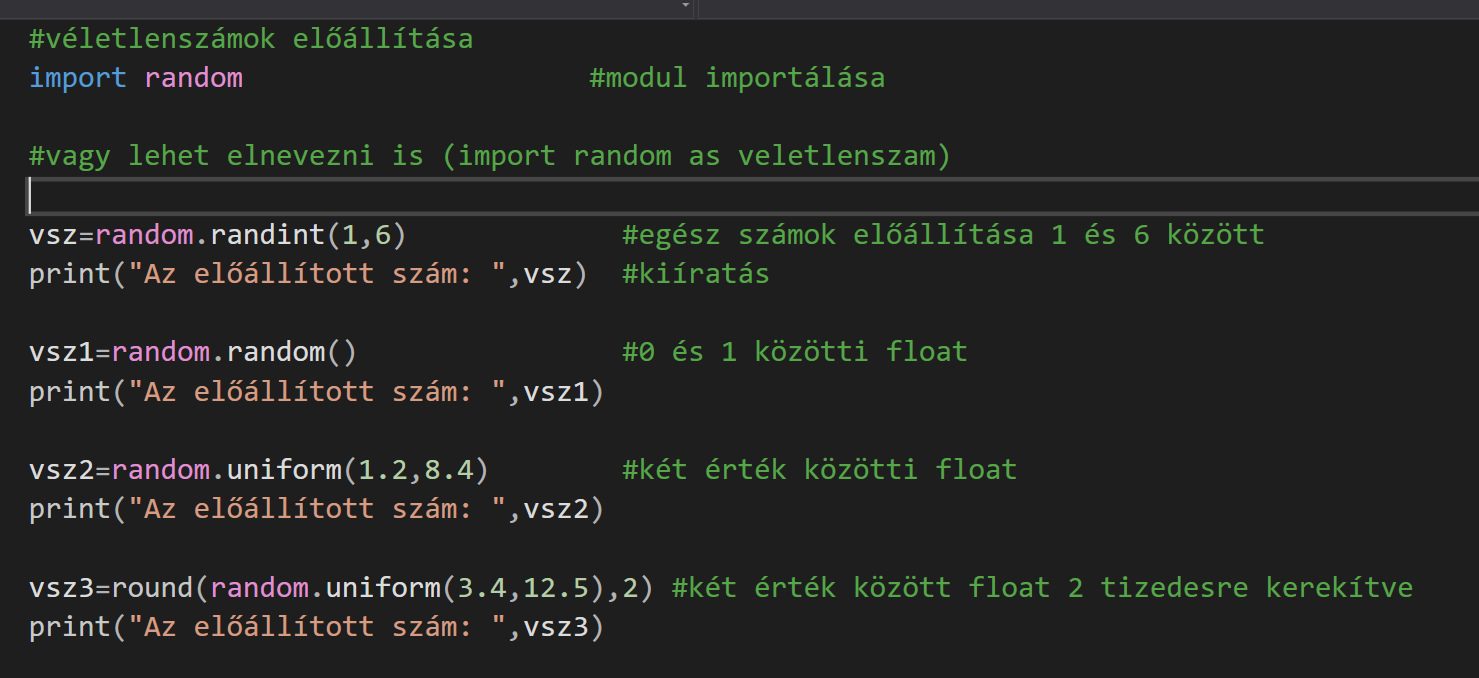This screenshot has height=678, width=1479.
Task: Click the comment '#modul importálása'
Action: coord(737,78)
